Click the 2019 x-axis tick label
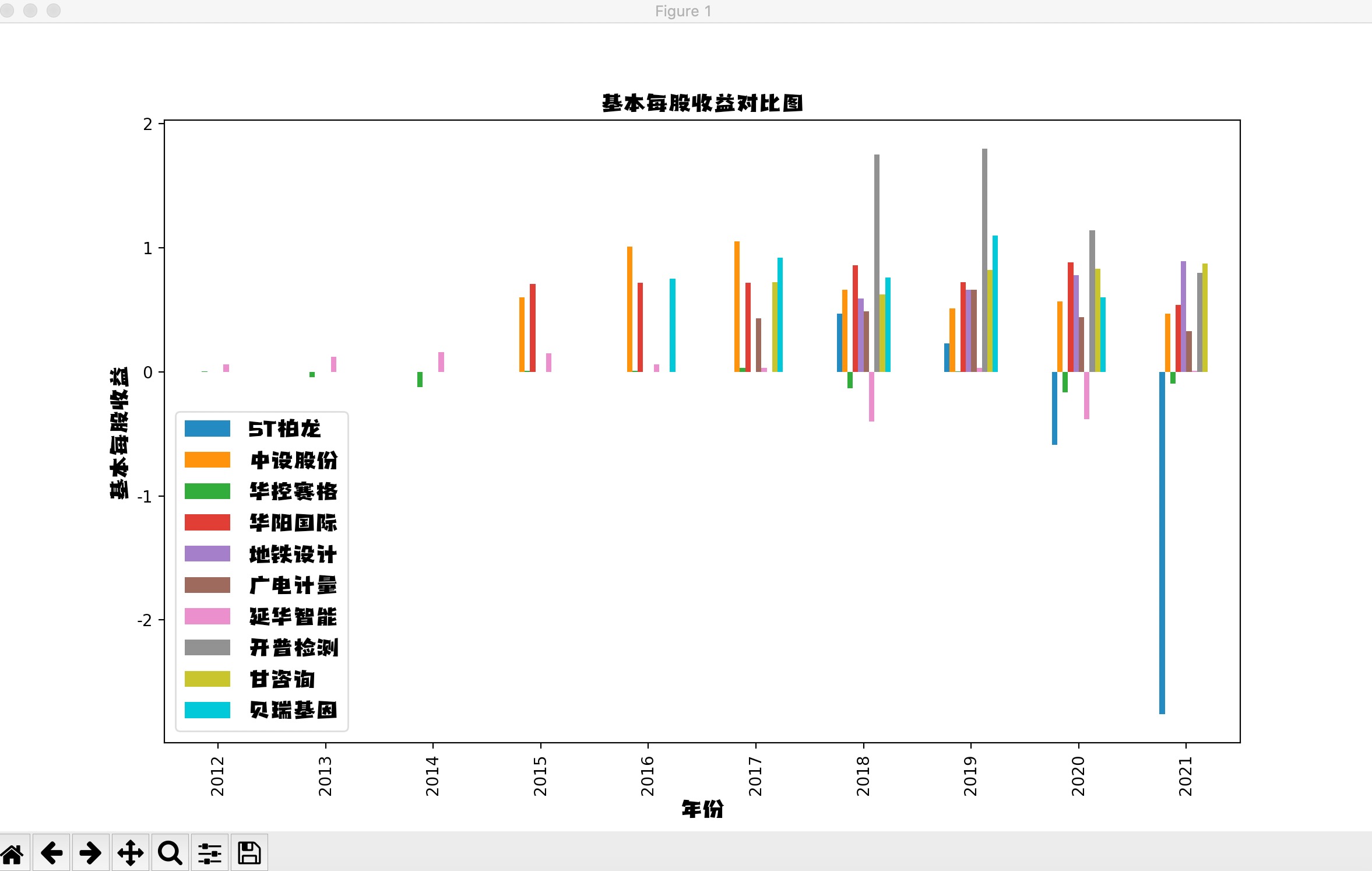Screen dimensions: 1372x871 [970, 776]
